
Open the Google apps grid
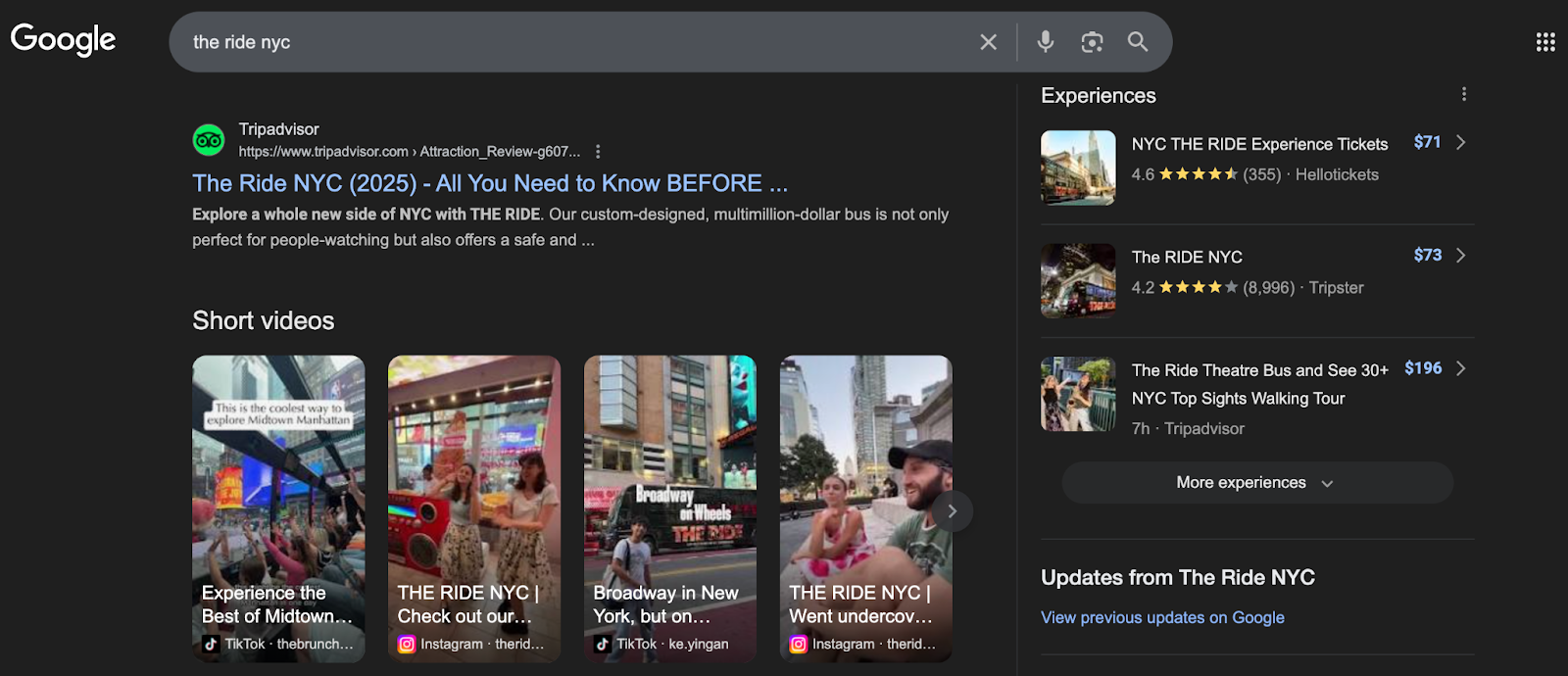(1545, 41)
